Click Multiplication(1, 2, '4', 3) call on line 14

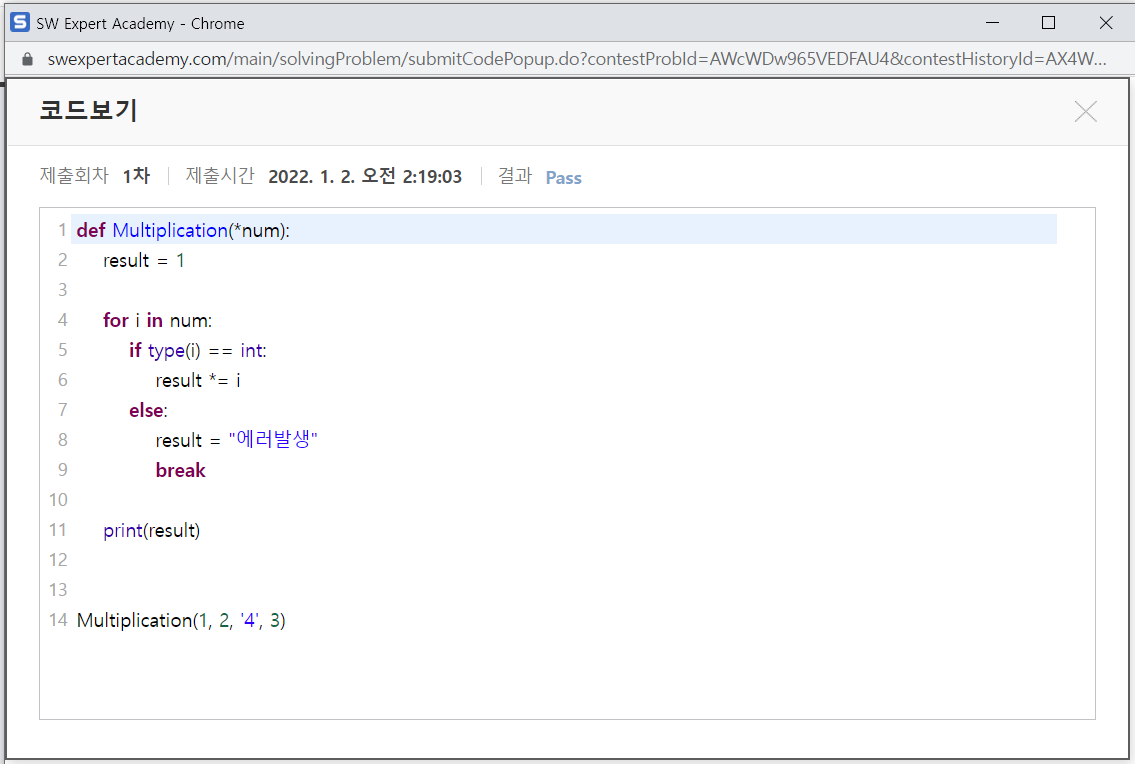pos(181,620)
